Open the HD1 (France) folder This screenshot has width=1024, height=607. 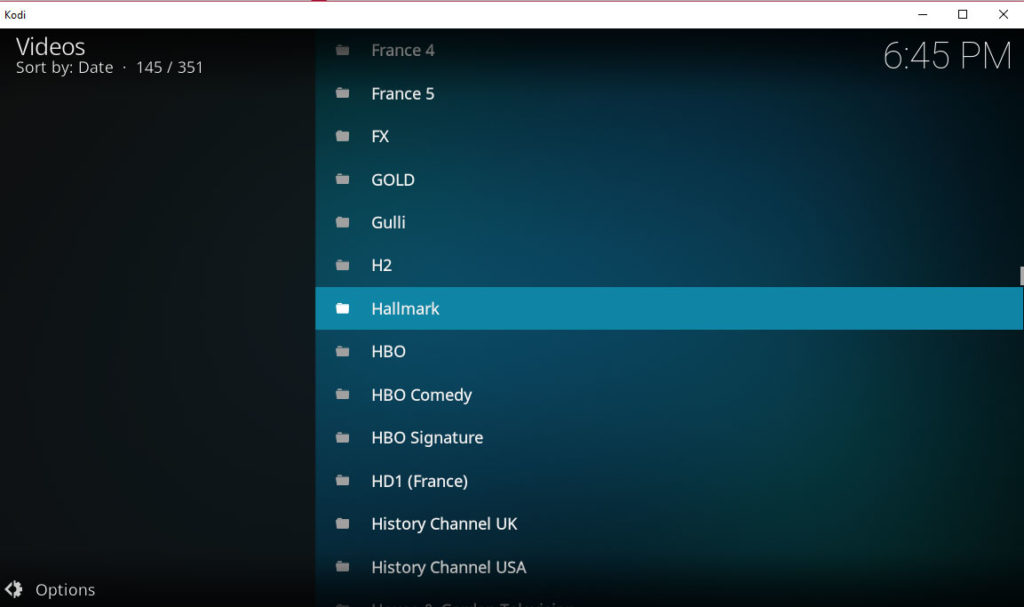tap(418, 480)
